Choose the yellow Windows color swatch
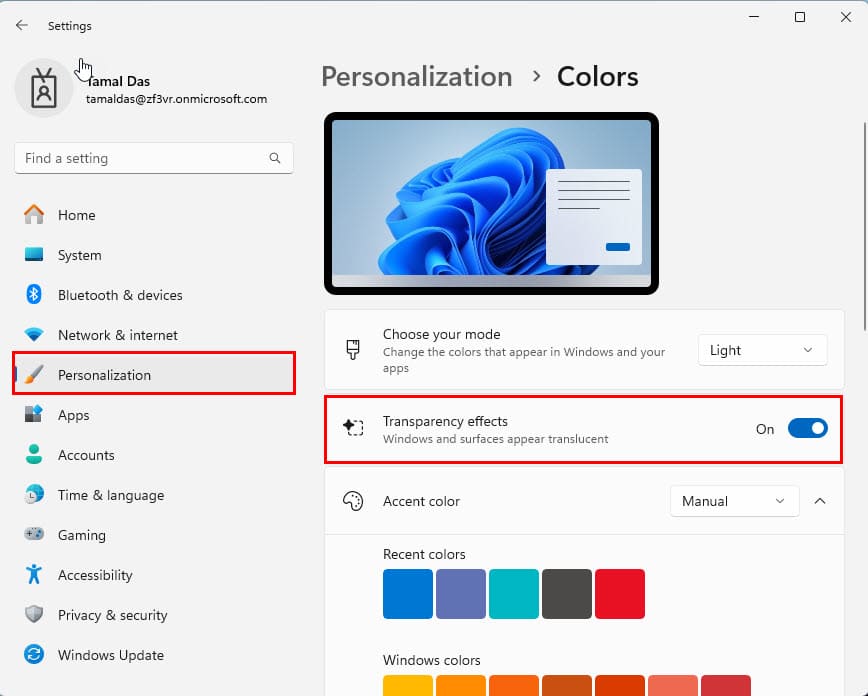The image size is (868, 696). click(407, 685)
